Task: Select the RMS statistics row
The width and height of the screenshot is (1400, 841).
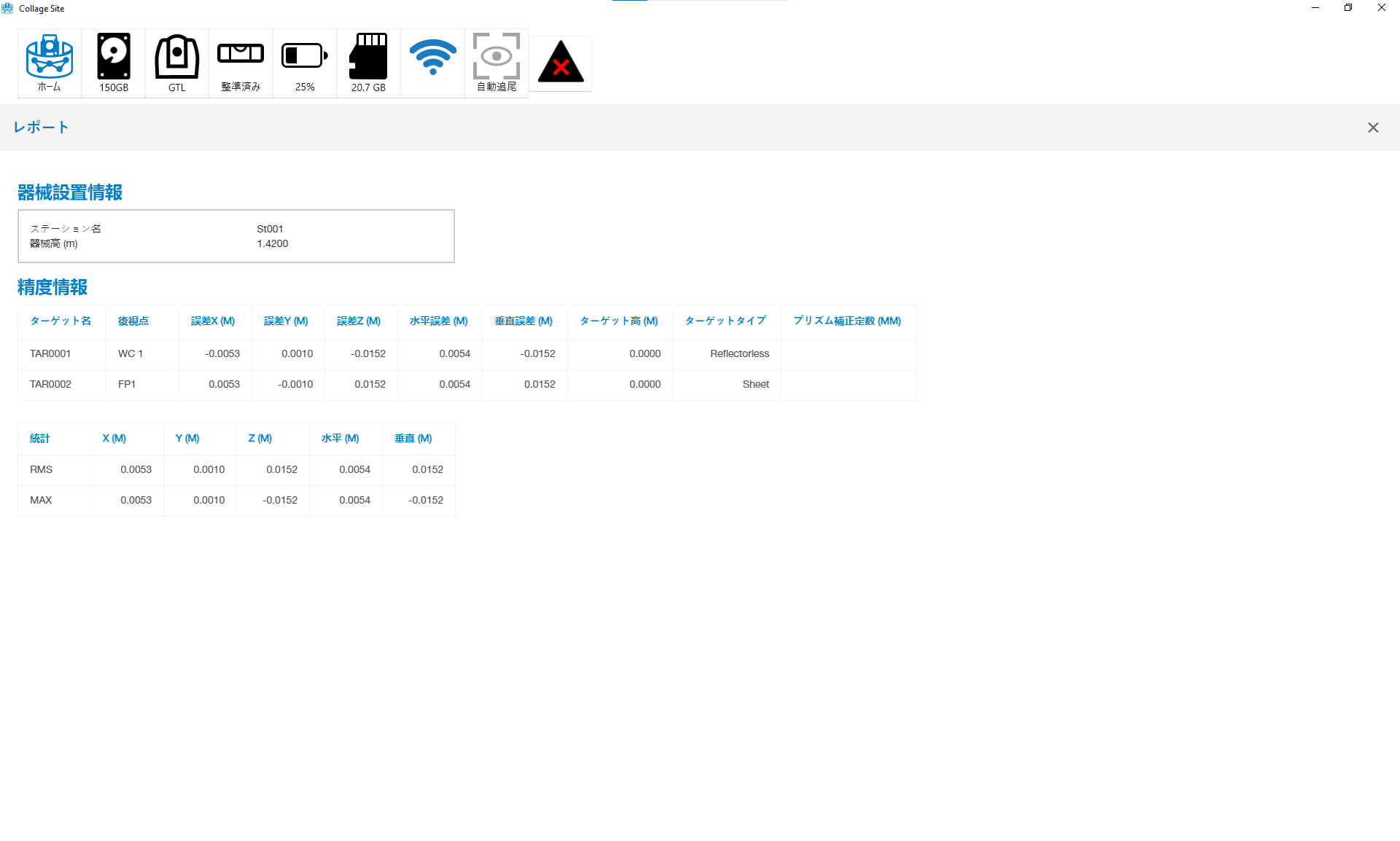Action: pyautogui.click(x=42, y=469)
